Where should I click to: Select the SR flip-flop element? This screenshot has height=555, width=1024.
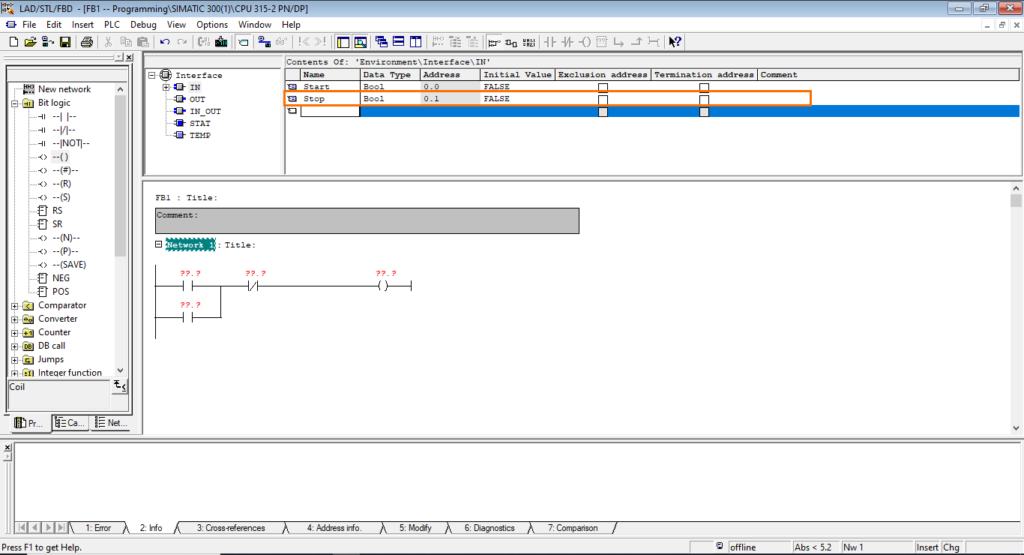[57, 224]
